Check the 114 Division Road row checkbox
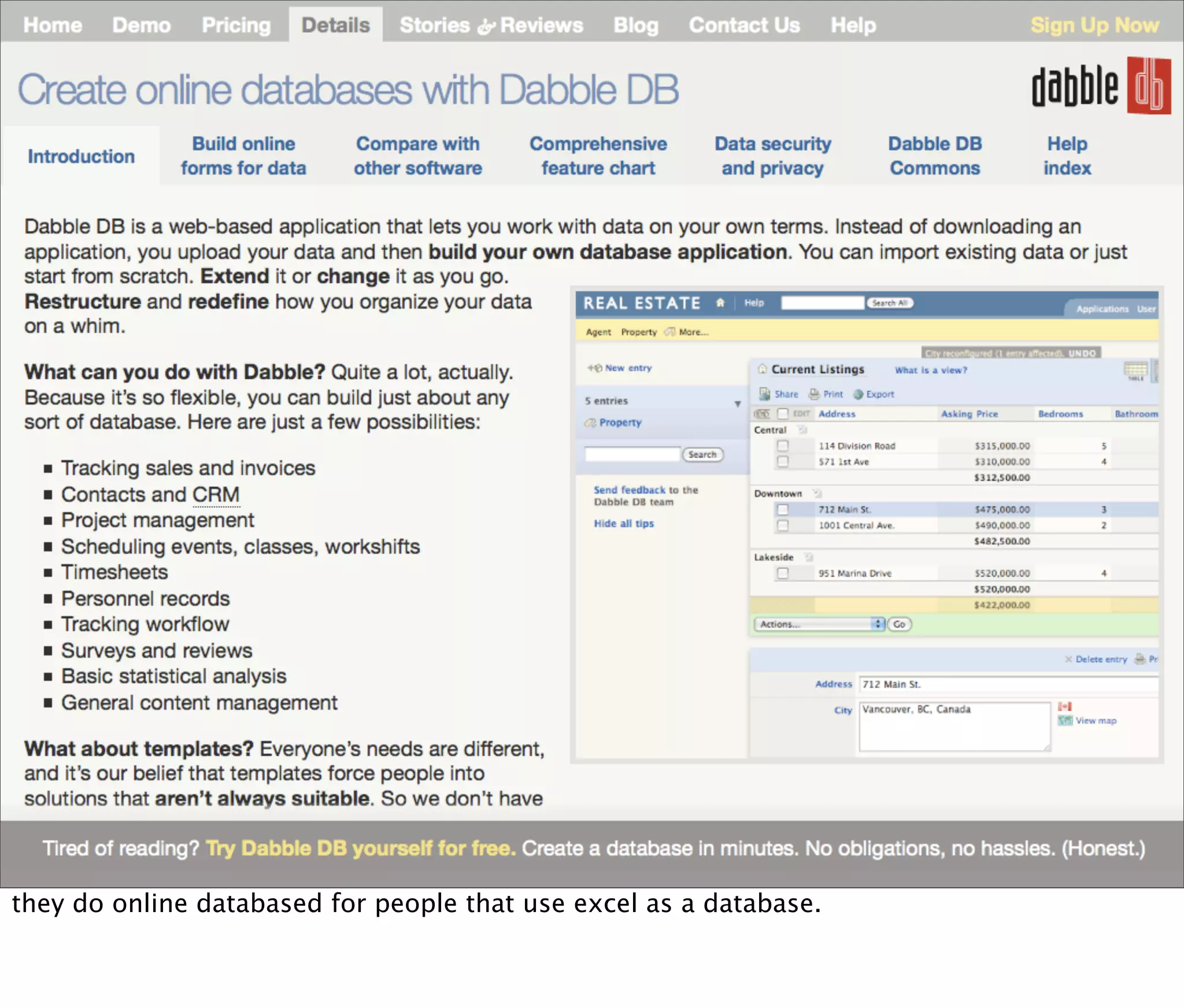Image resolution: width=1184 pixels, height=1008 pixels. click(782, 446)
